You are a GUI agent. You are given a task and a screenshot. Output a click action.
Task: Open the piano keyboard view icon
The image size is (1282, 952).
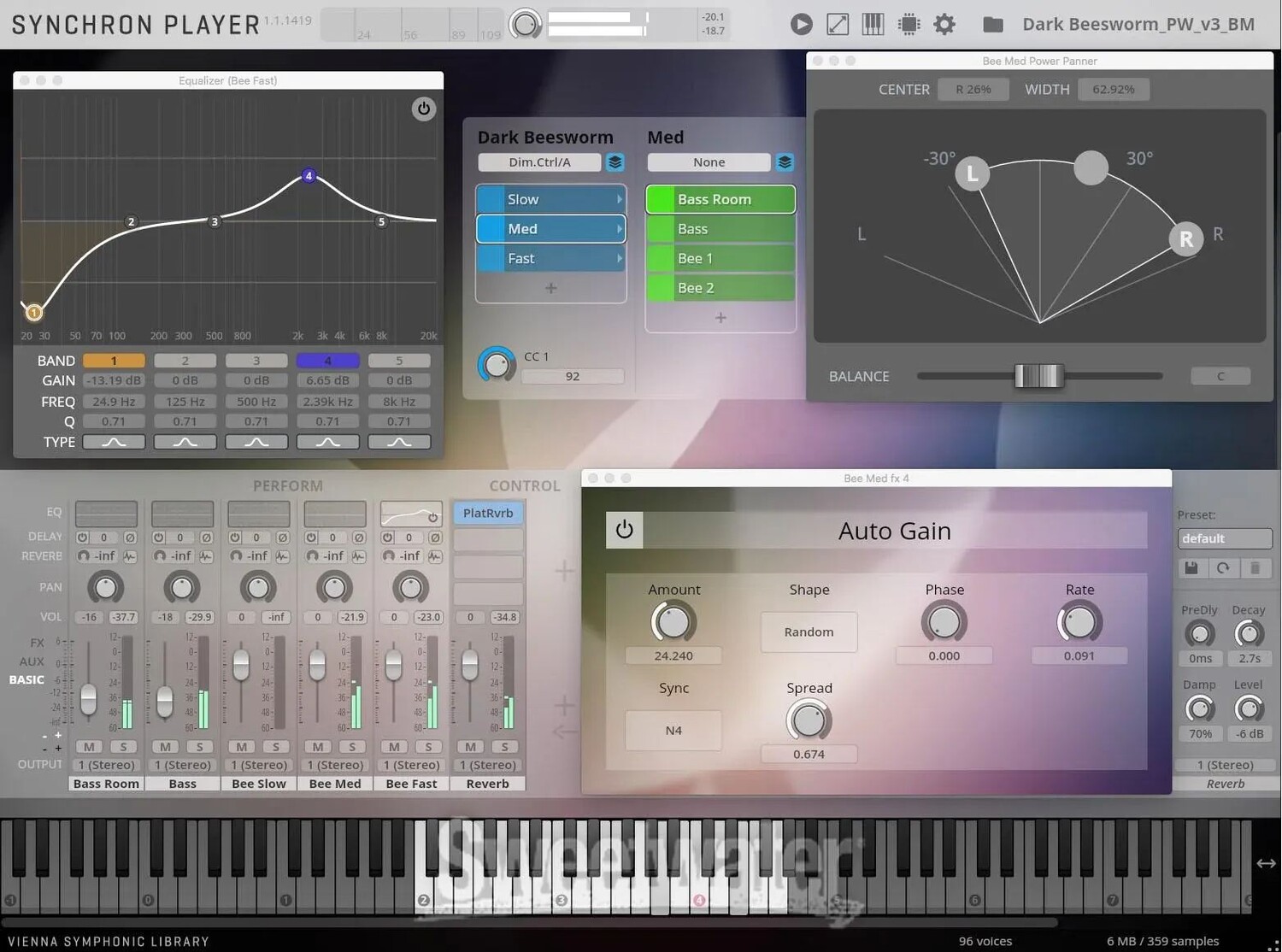(x=873, y=25)
